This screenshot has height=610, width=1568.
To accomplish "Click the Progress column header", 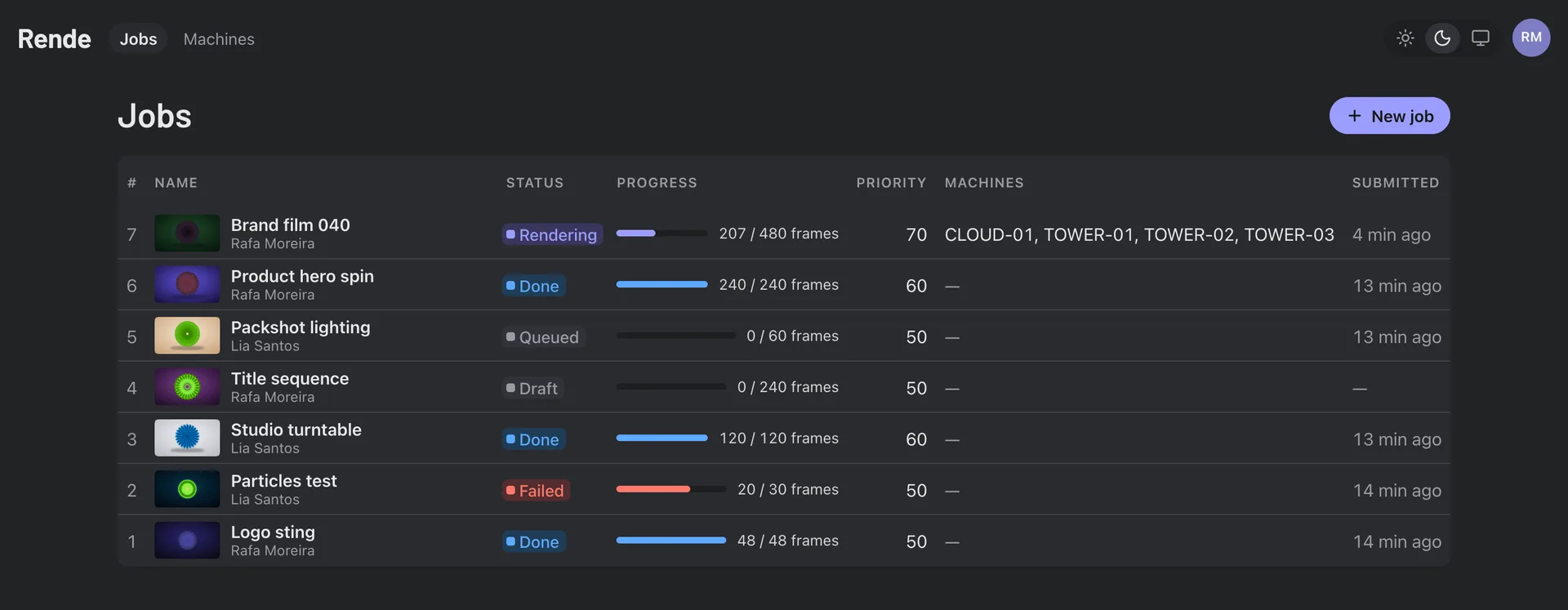I will coord(657,183).
